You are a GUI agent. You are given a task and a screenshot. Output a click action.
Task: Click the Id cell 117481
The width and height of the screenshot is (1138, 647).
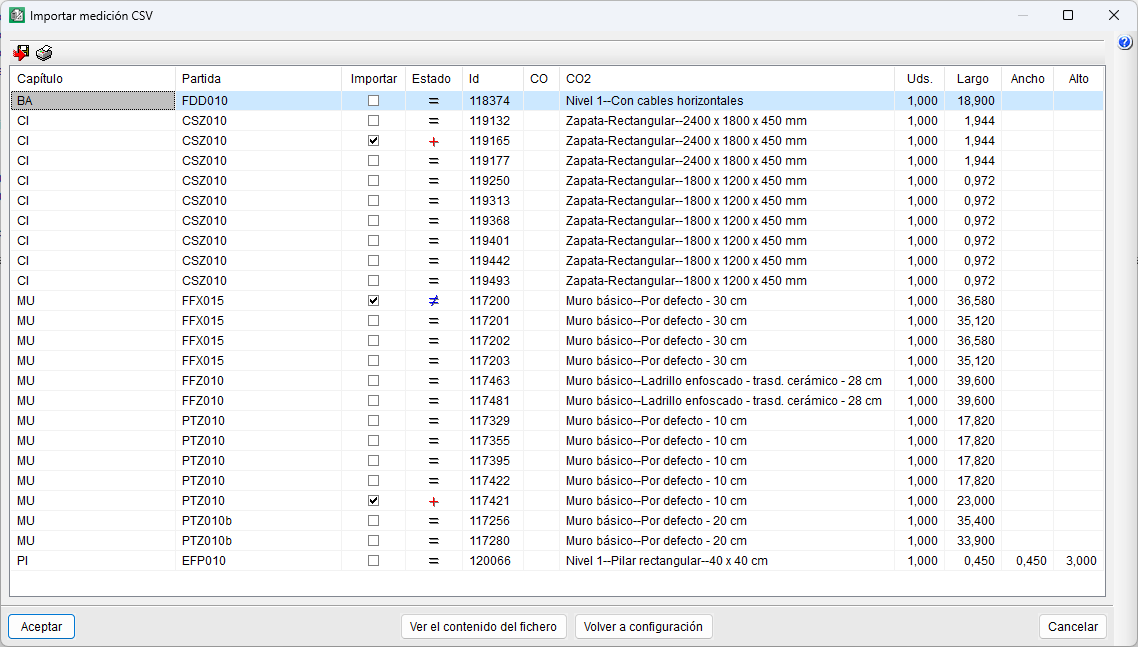click(x=492, y=401)
